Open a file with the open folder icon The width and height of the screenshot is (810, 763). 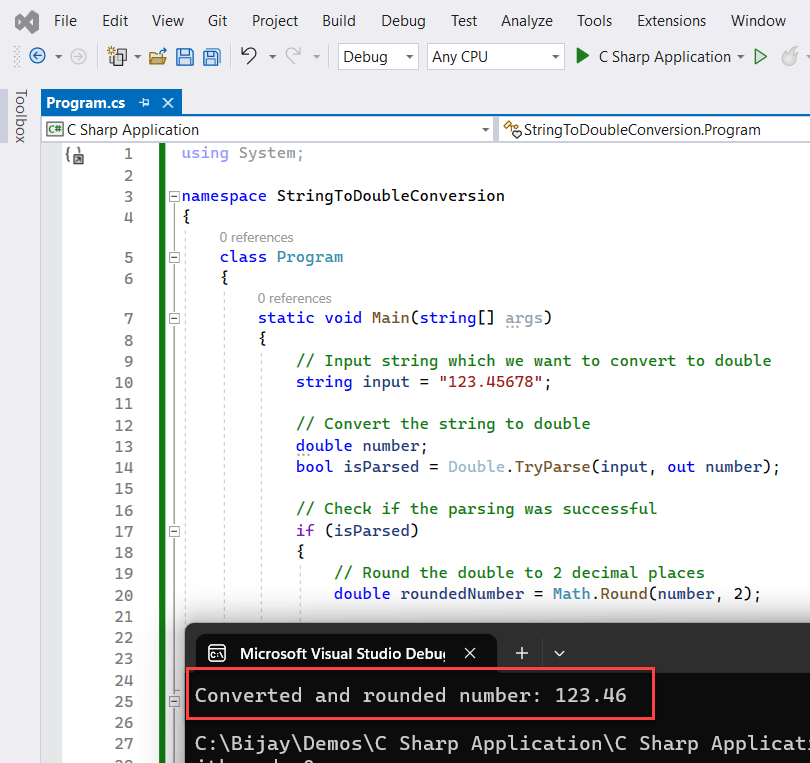158,57
